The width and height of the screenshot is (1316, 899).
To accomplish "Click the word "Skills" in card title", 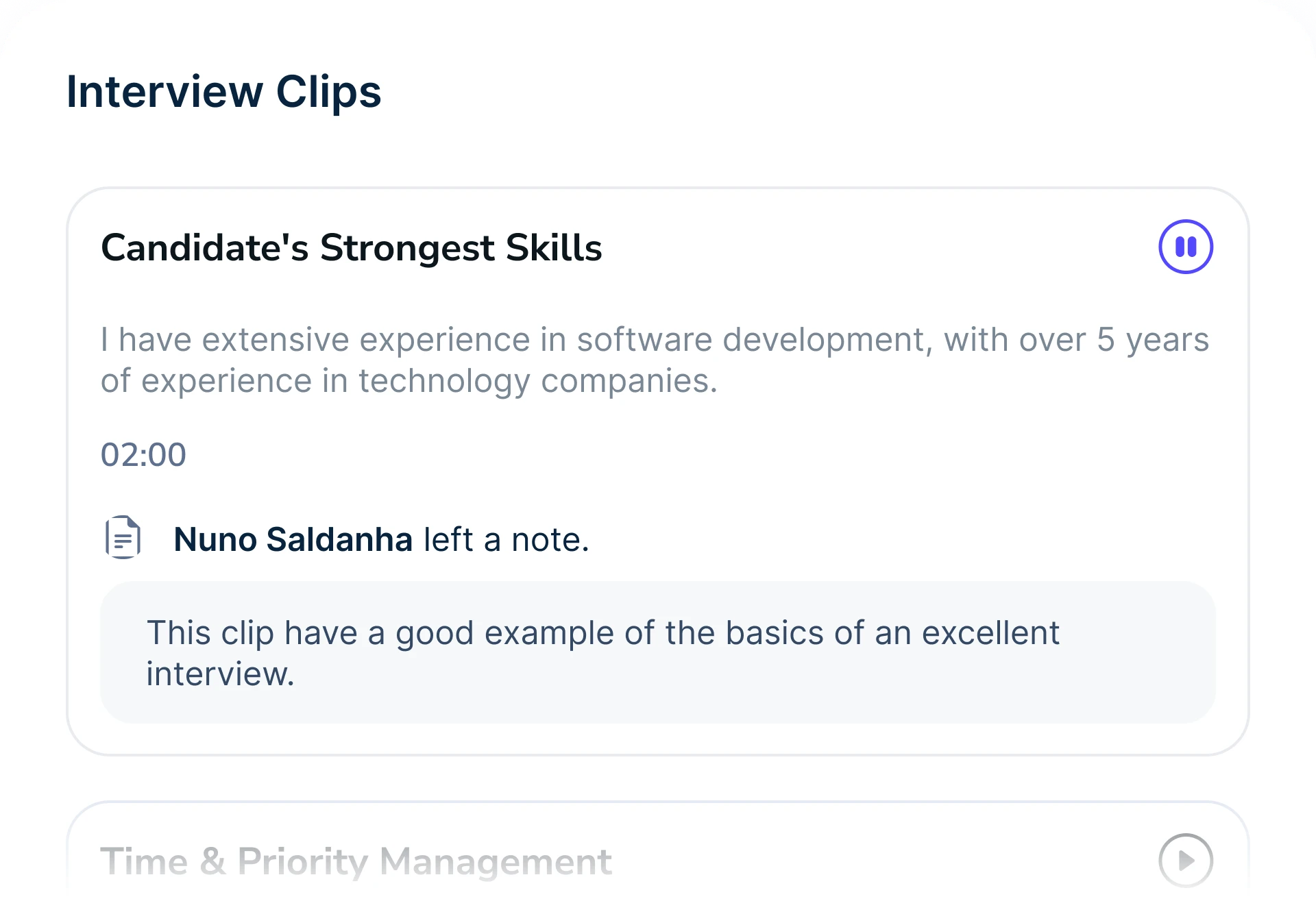I will (x=554, y=247).
